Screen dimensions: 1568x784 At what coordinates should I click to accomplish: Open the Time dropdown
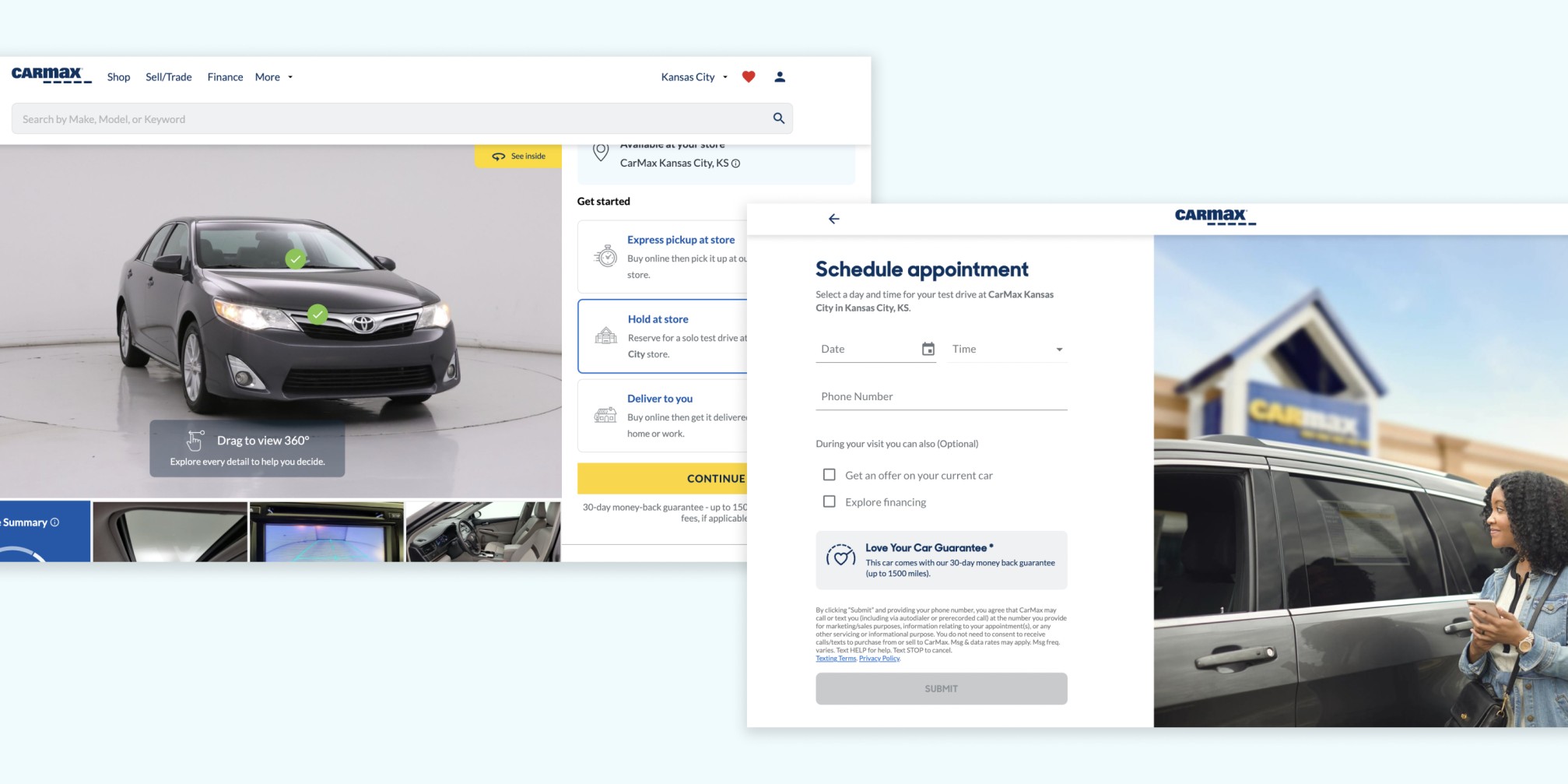(x=1058, y=349)
